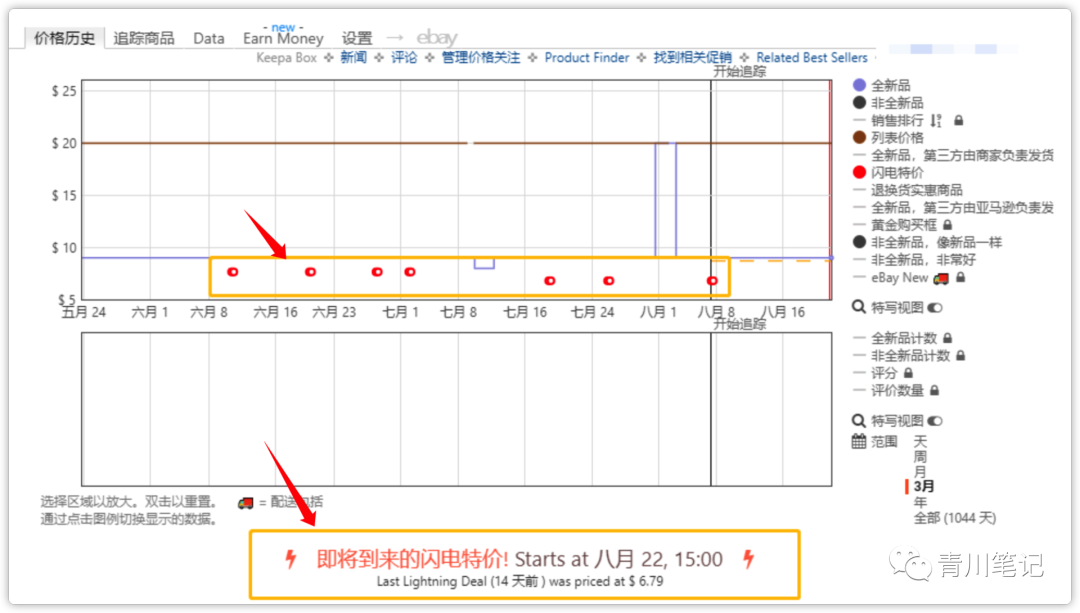Screen dimensions: 1080x613
Task: Toggle 退换货实惠商品 legend entry
Action: pos(917,190)
